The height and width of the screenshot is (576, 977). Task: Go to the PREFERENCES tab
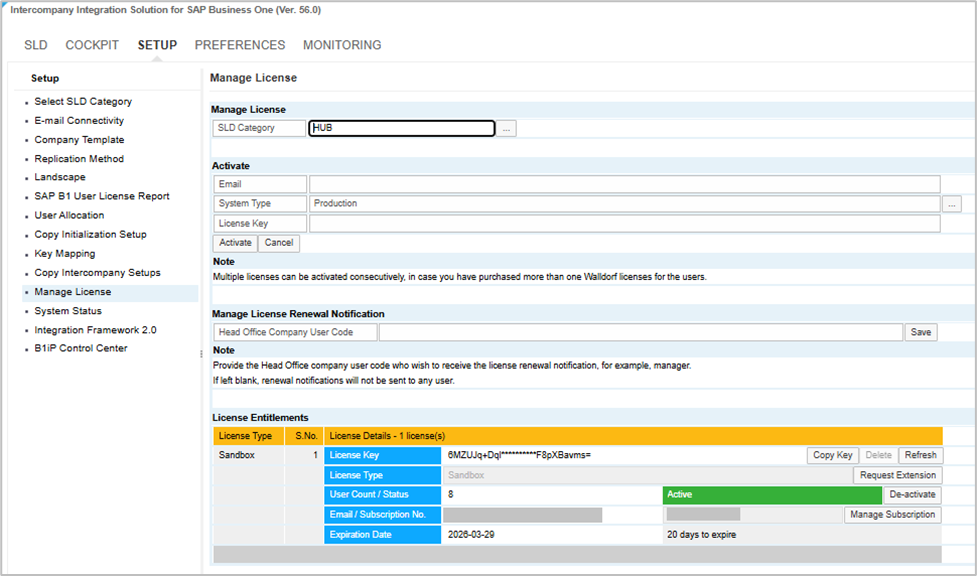click(x=240, y=45)
